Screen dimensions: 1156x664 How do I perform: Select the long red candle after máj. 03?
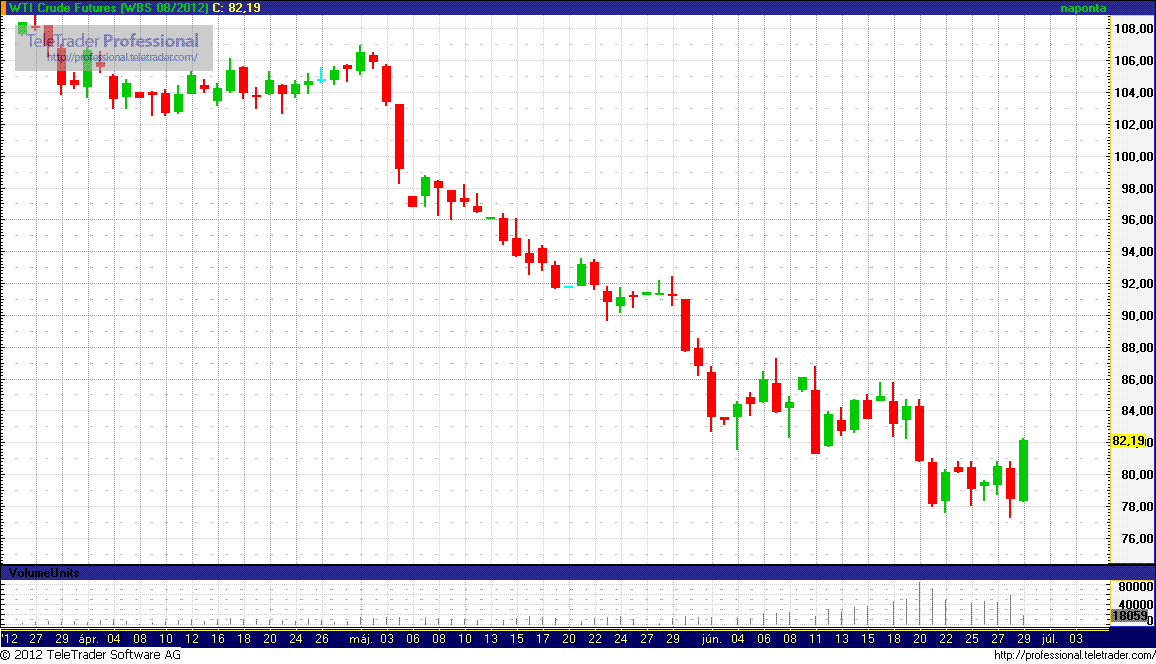[399, 137]
